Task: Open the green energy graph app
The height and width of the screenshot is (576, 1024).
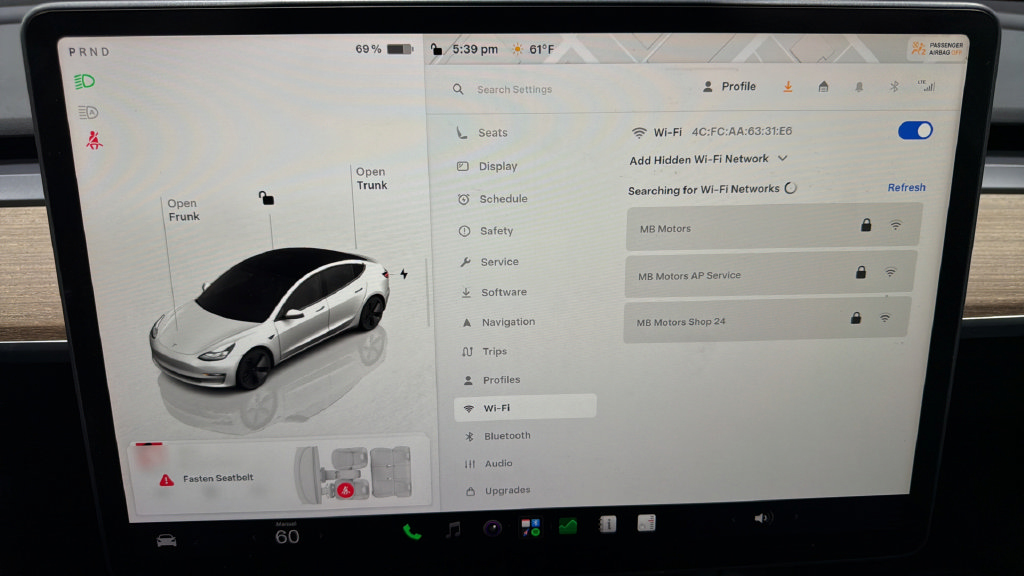Action: [x=568, y=526]
